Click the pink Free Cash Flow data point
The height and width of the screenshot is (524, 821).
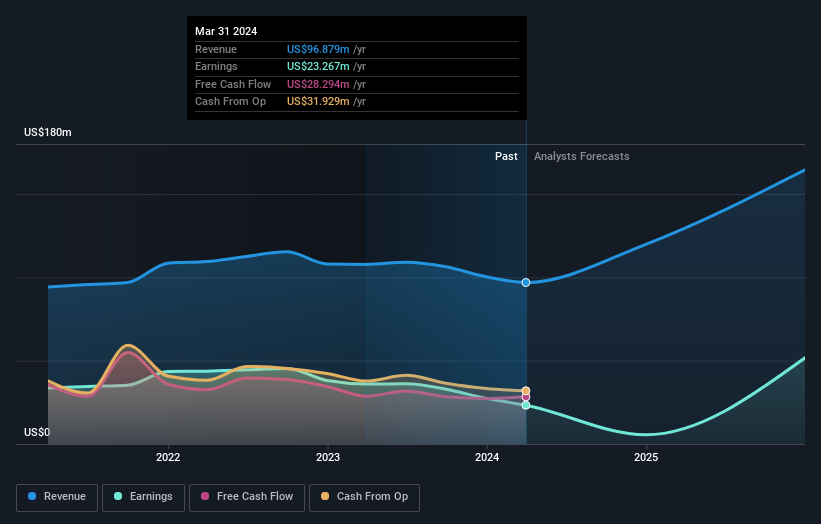point(526,397)
